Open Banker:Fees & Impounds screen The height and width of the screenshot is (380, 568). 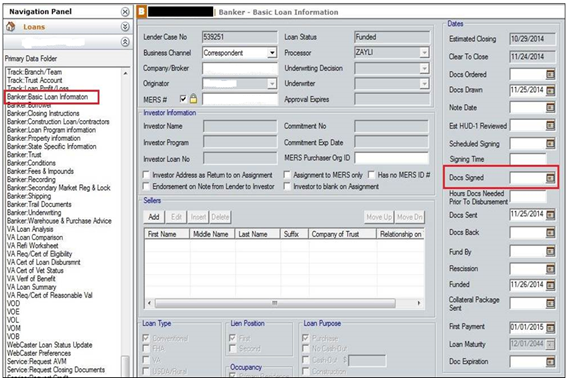click(x=40, y=171)
